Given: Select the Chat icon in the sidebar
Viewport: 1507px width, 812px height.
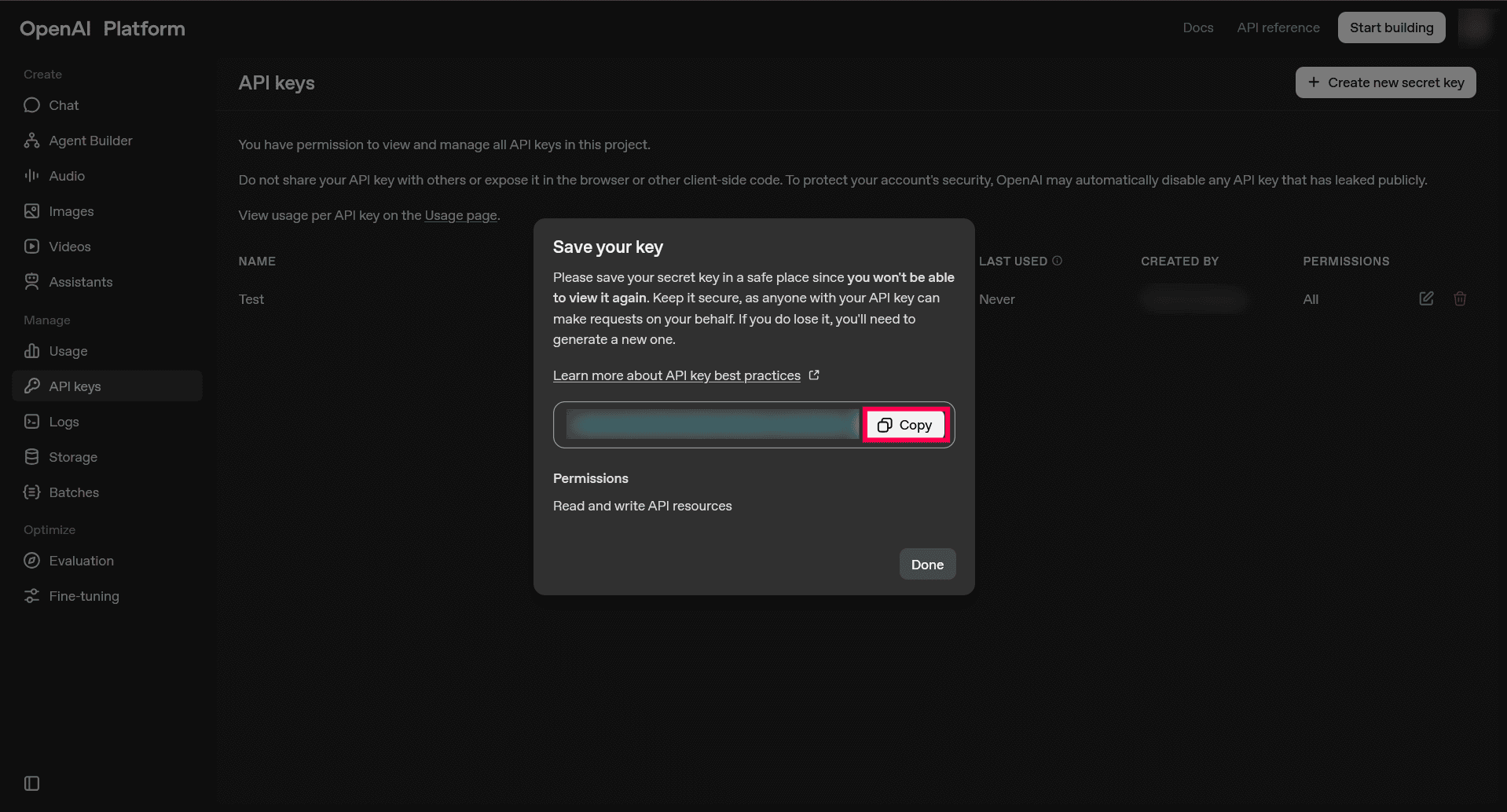Looking at the screenshot, I should click(x=31, y=104).
